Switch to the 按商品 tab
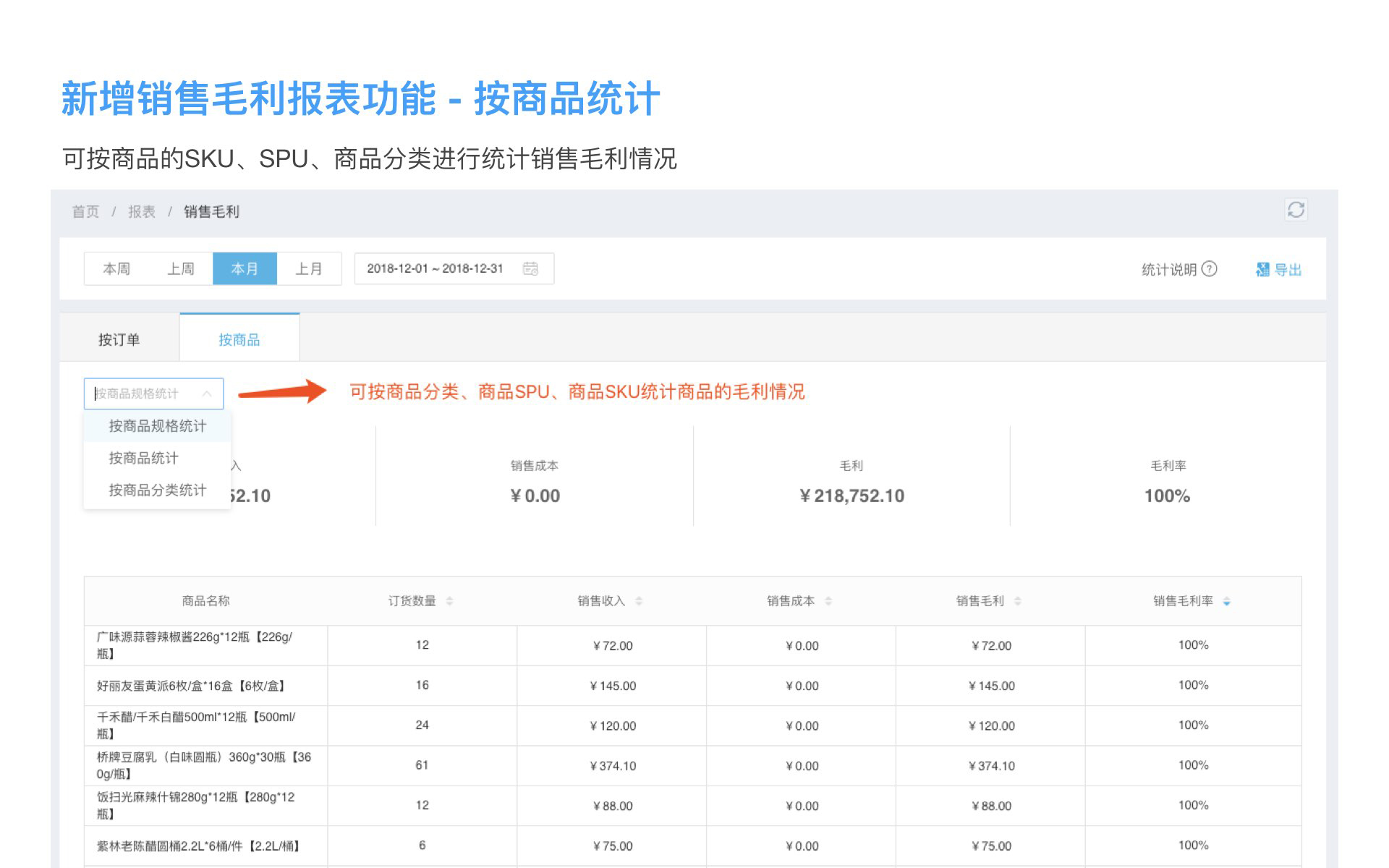Viewport: 1389px width, 868px height. tap(239, 339)
